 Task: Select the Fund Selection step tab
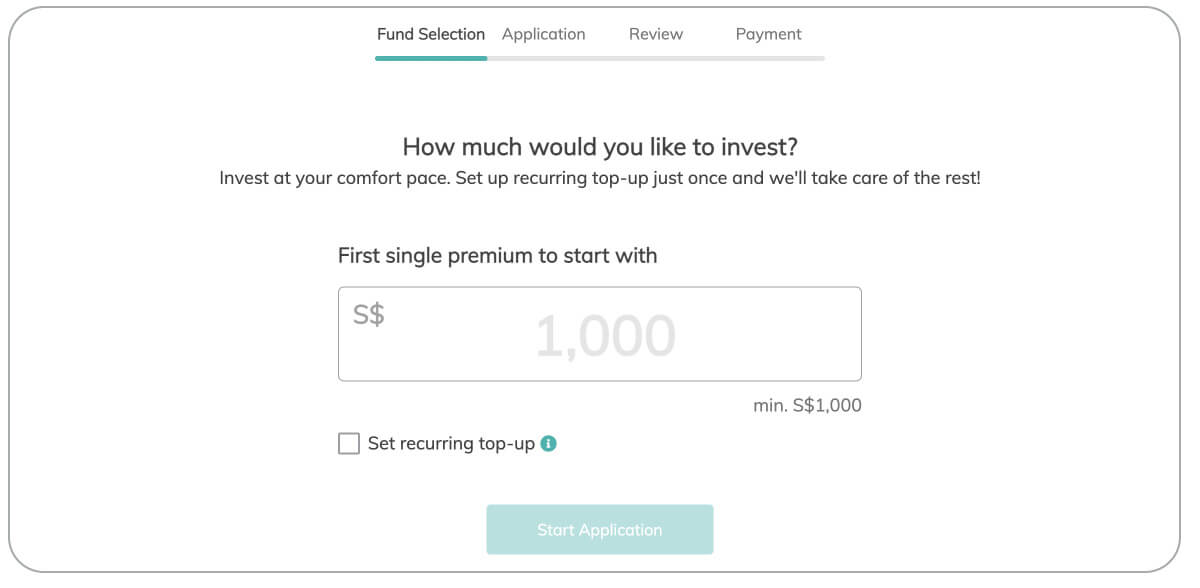click(431, 34)
